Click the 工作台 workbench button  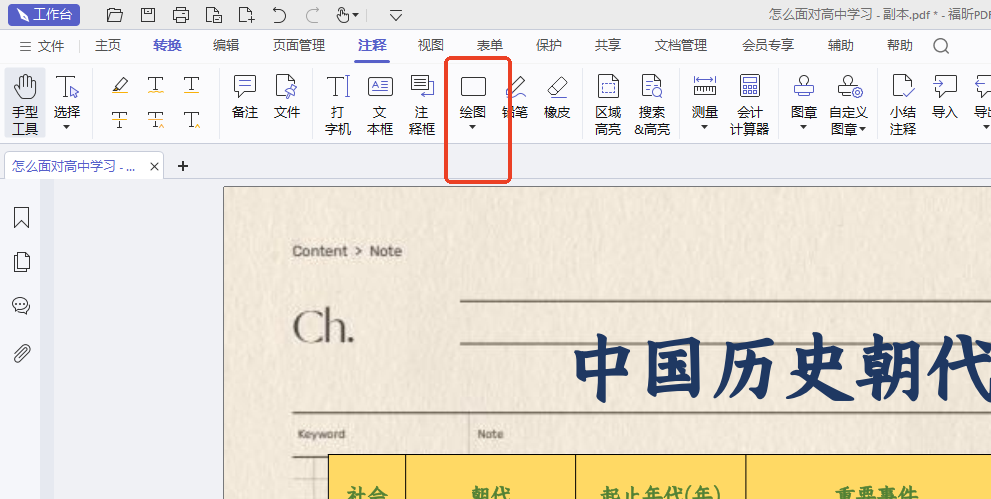(x=44, y=15)
